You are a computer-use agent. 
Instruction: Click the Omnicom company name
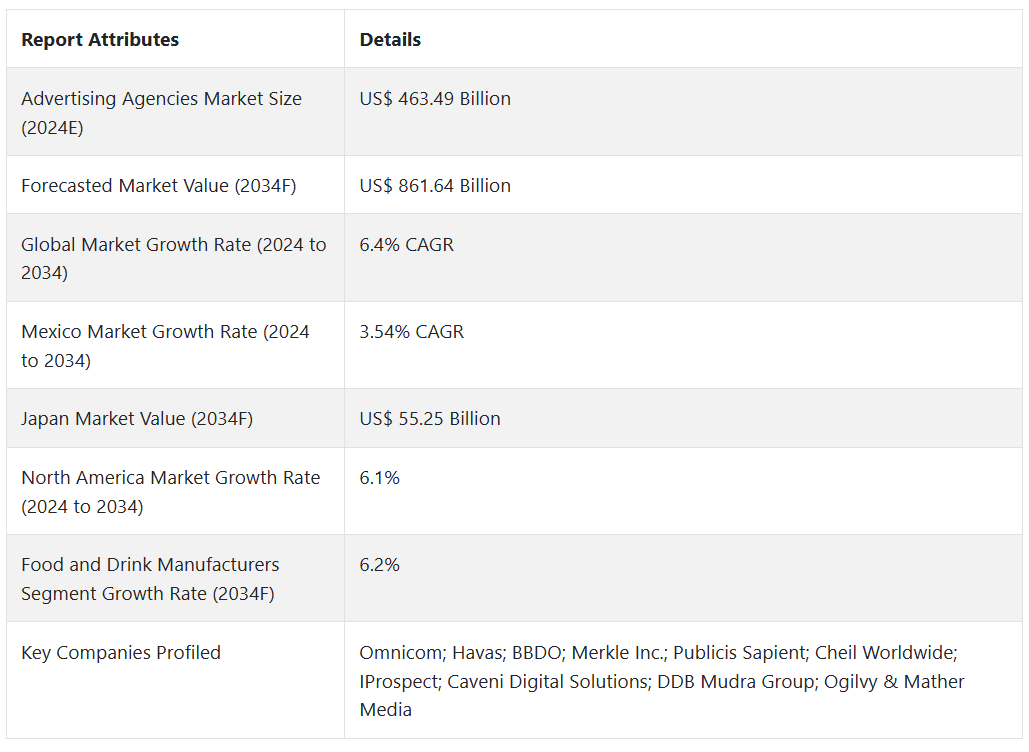tap(400, 653)
